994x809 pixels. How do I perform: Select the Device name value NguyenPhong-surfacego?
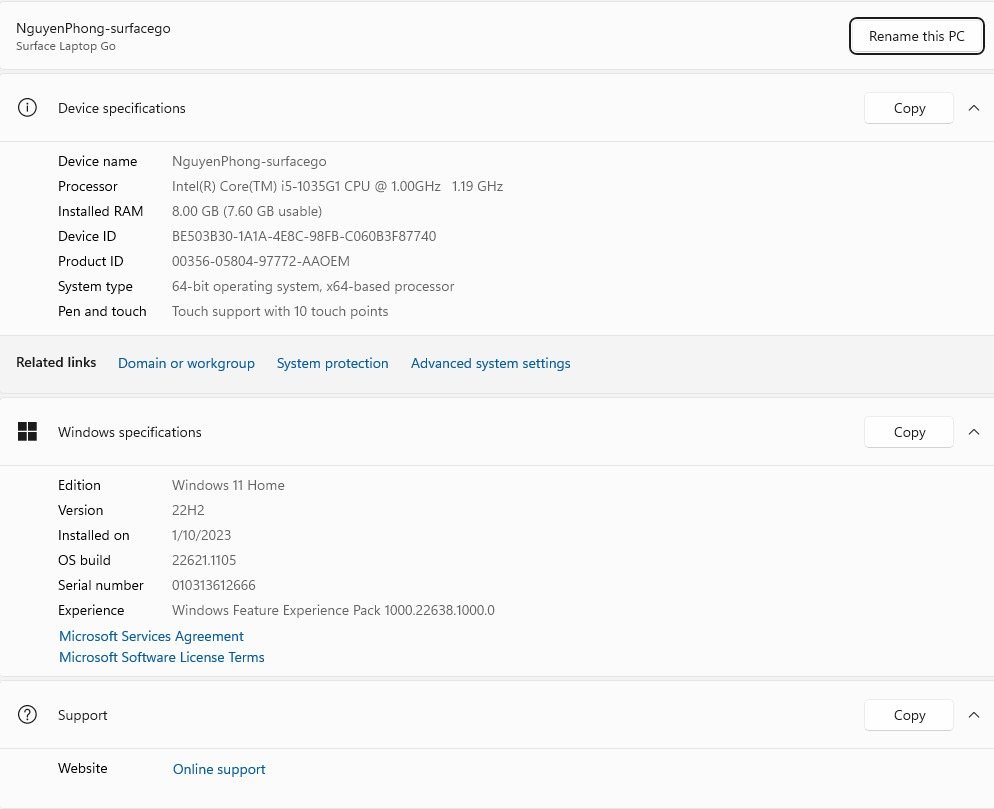(249, 162)
